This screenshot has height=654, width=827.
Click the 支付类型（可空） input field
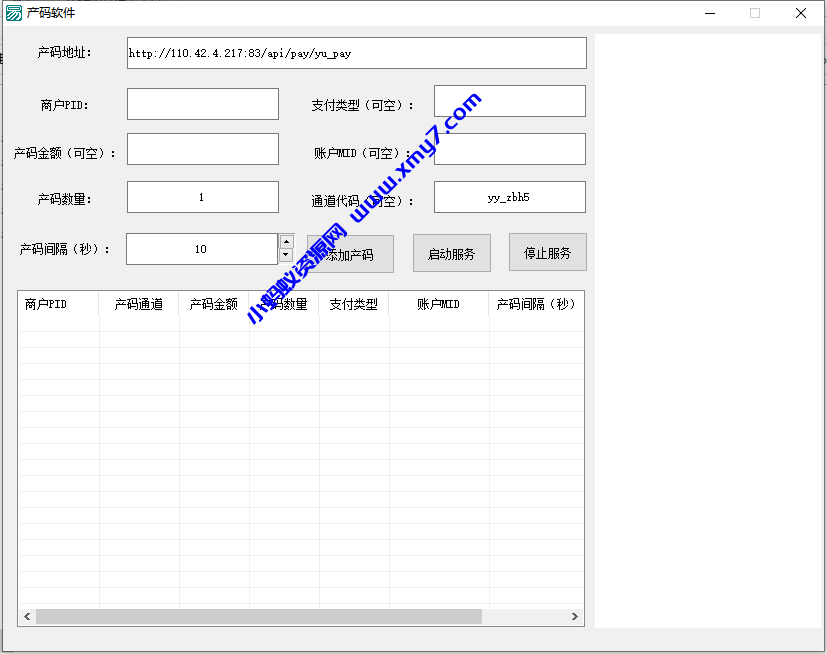(x=509, y=100)
